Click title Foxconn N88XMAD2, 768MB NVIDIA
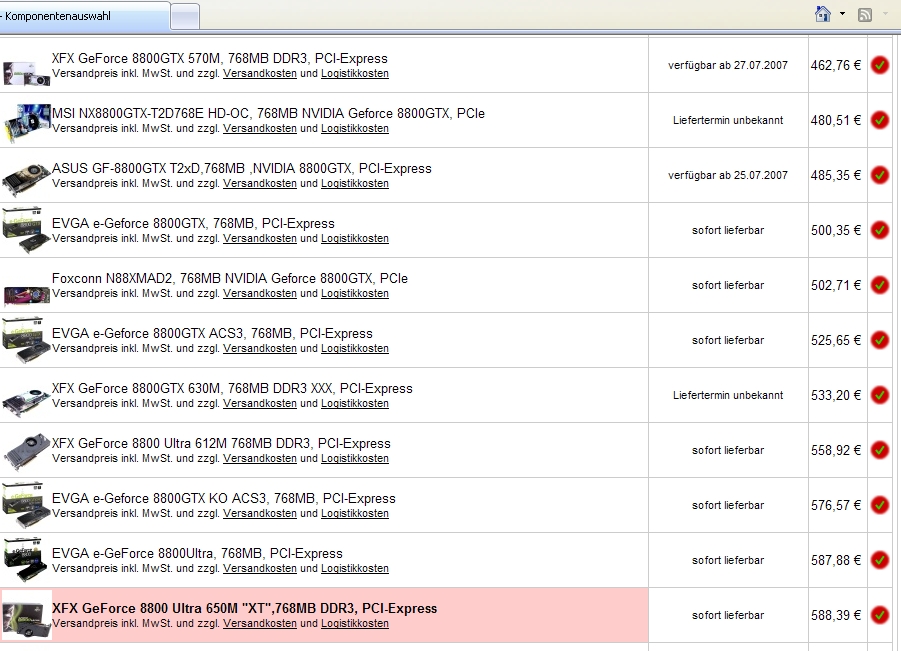This screenshot has width=901, height=651. coord(230,279)
